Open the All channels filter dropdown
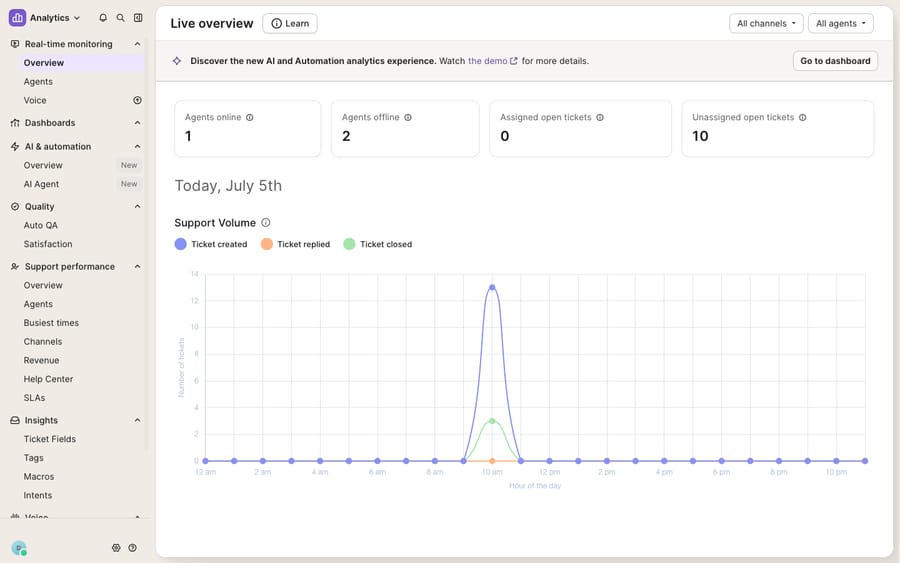The image size is (900, 563). [766, 24]
